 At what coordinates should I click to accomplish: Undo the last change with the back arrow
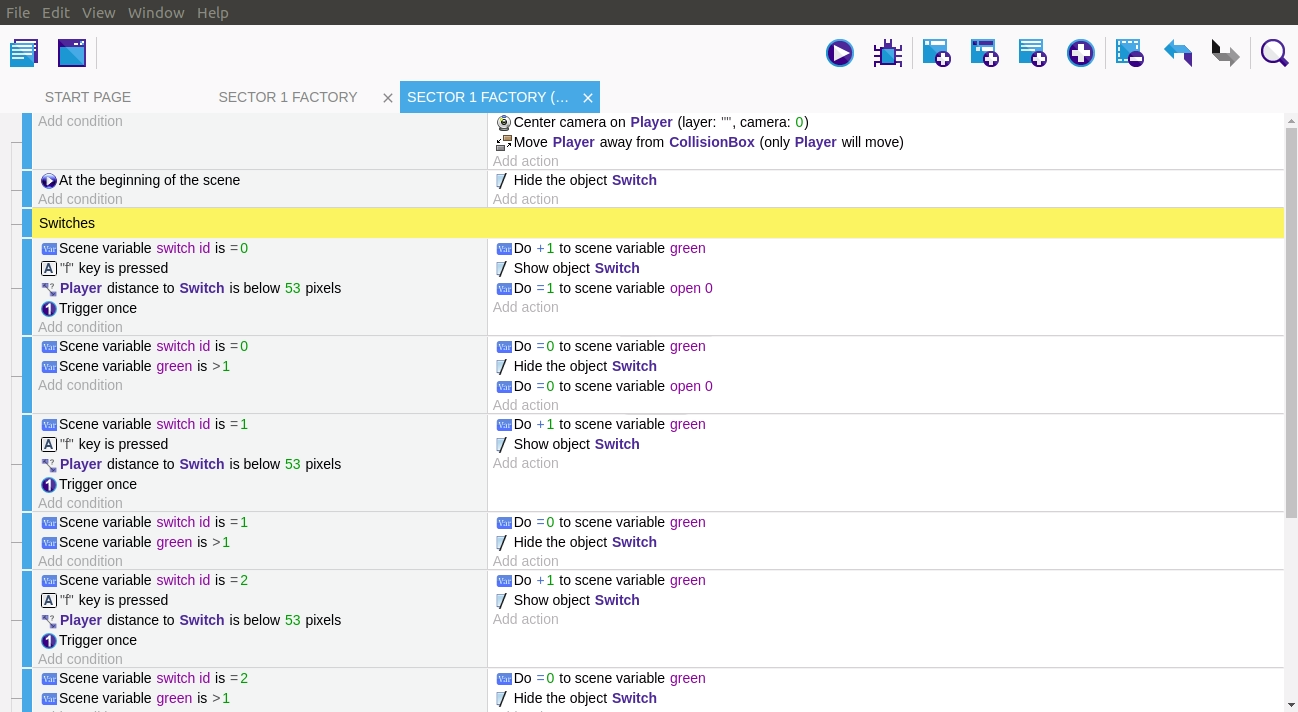(1177, 53)
